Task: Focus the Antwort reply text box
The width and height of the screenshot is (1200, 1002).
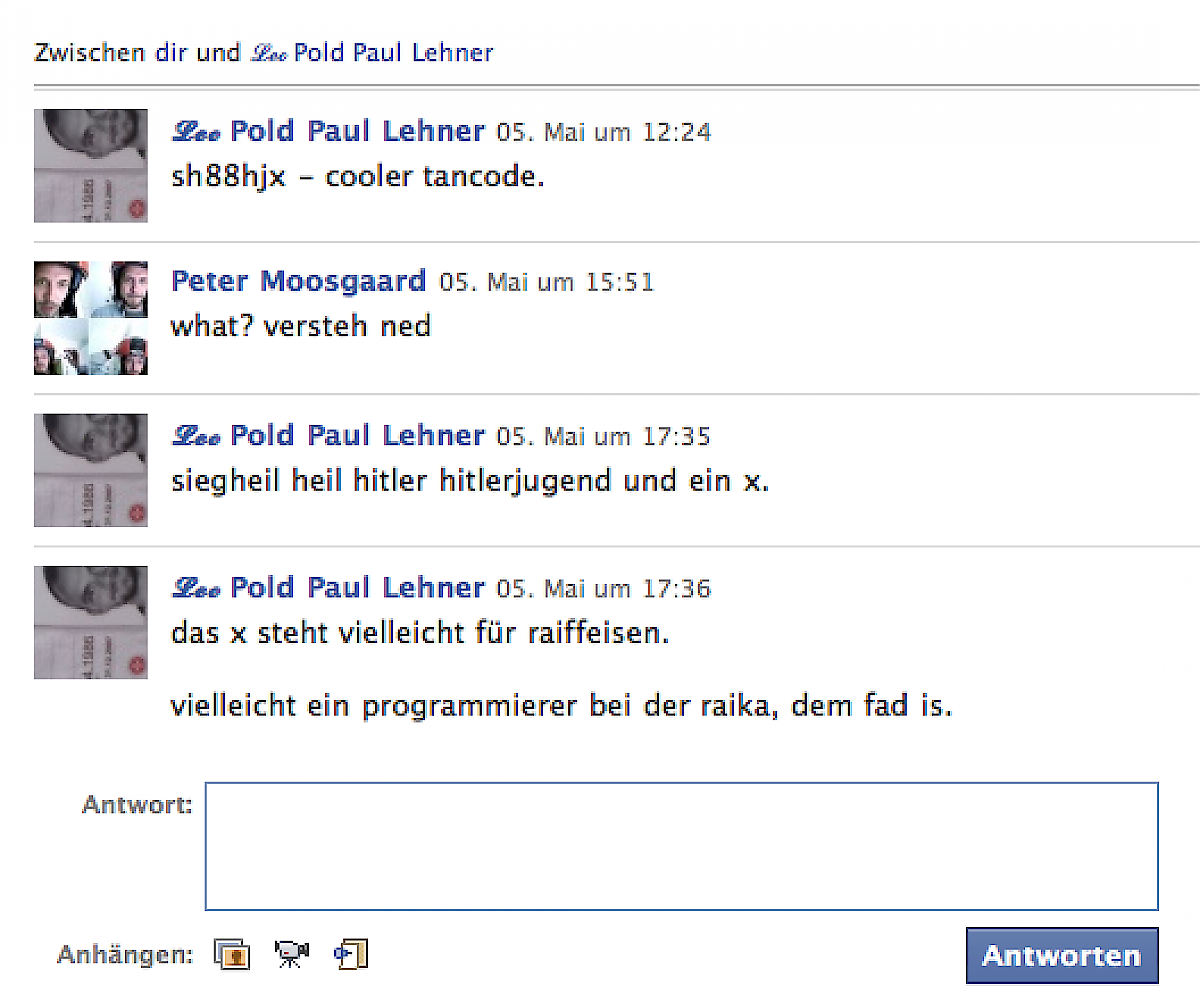Action: (682, 846)
